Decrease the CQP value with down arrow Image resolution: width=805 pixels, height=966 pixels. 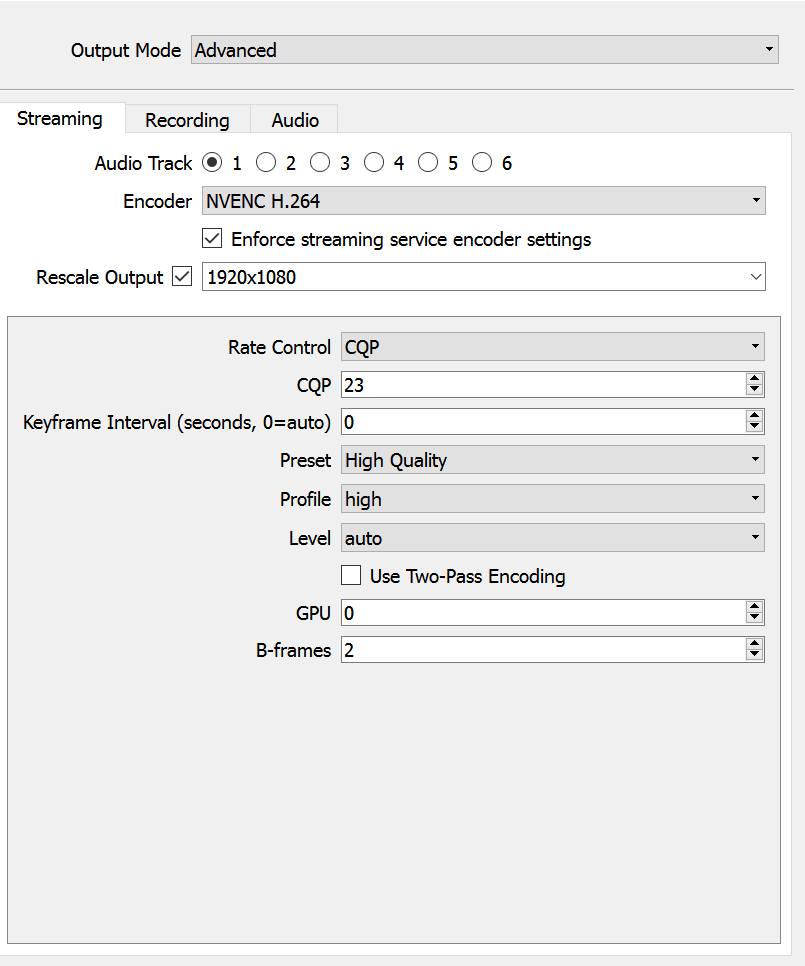(x=754, y=391)
